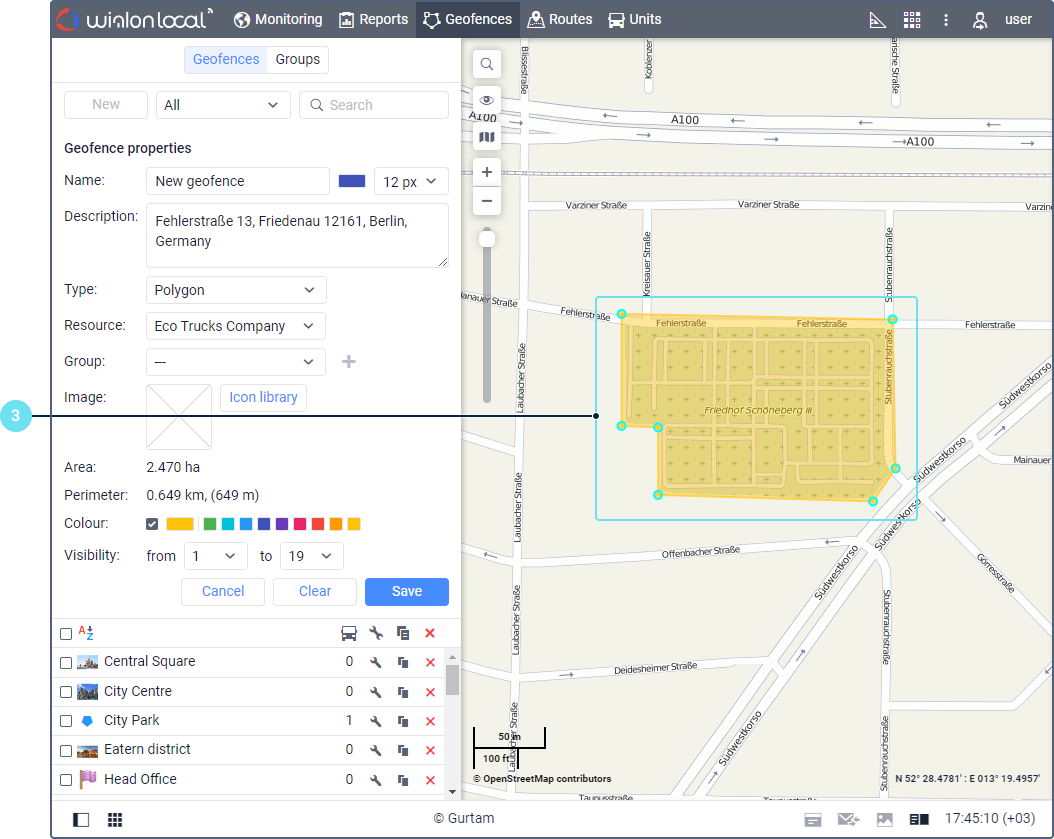
Task: Open the Routes menu
Action: click(x=559, y=20)
